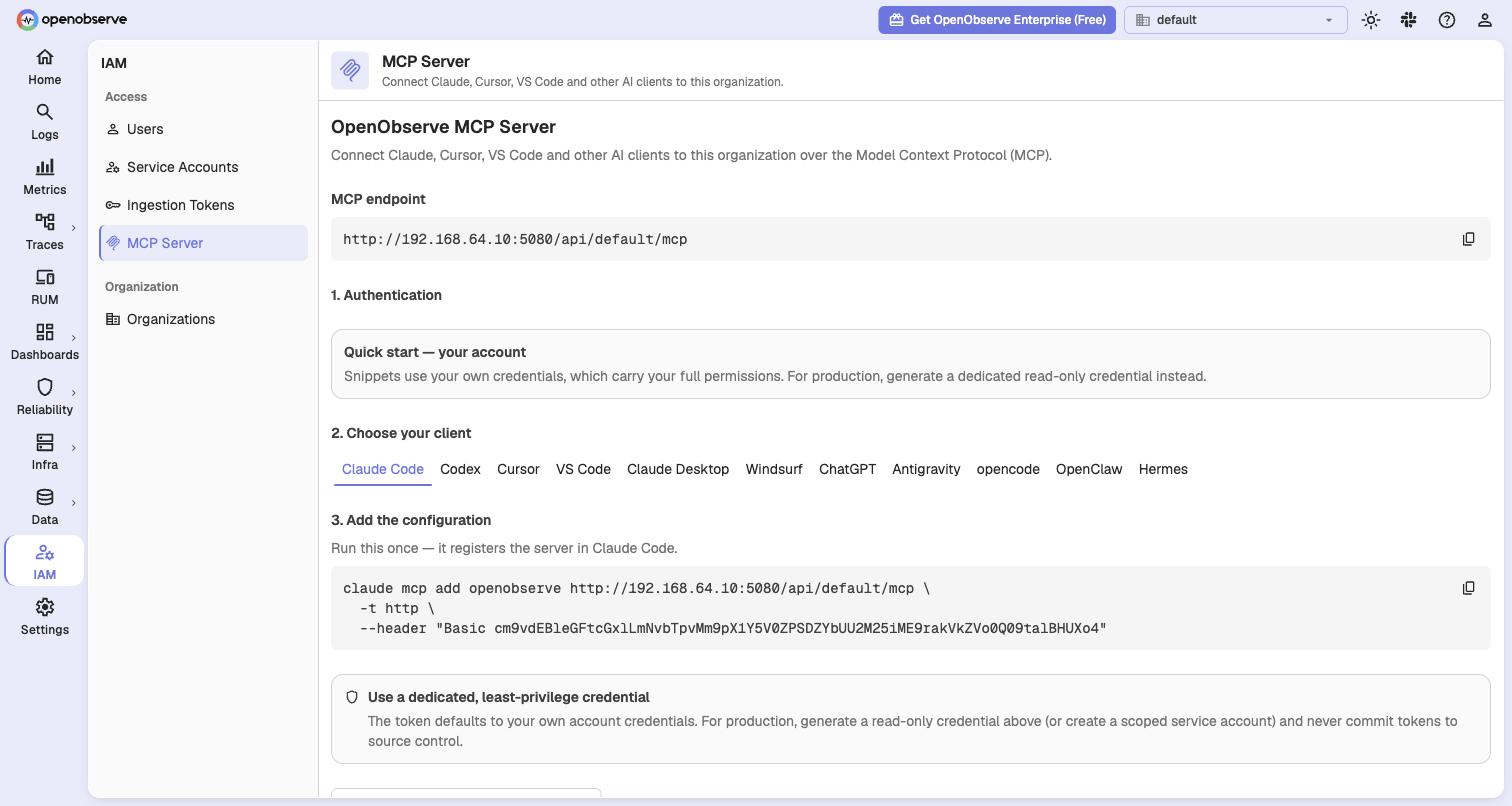Switch to the ChatGPT client tab
The height and width of the screenshot is (806, 1512).
[847, 469]
